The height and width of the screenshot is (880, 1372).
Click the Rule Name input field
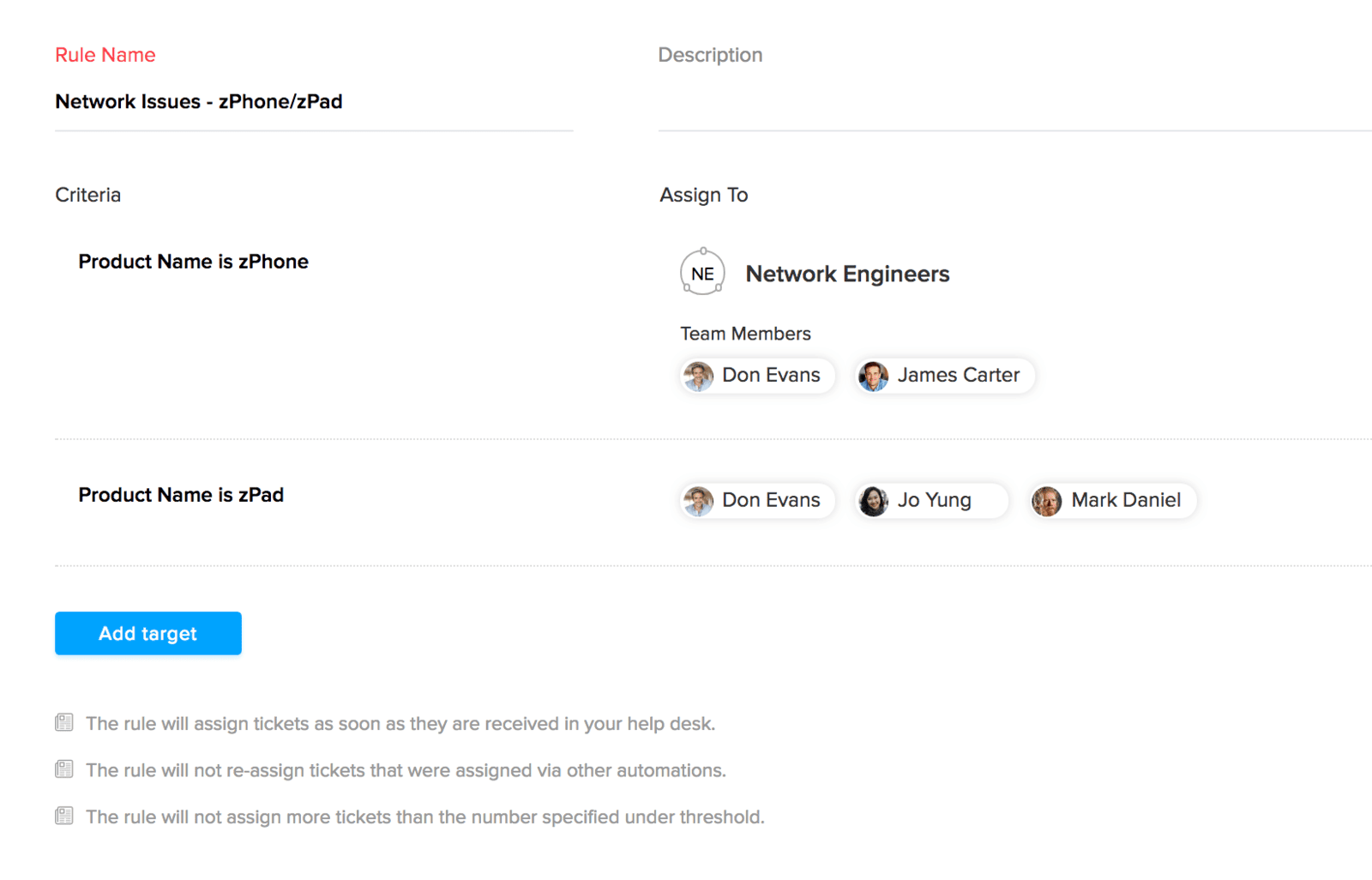pos(313,102)
